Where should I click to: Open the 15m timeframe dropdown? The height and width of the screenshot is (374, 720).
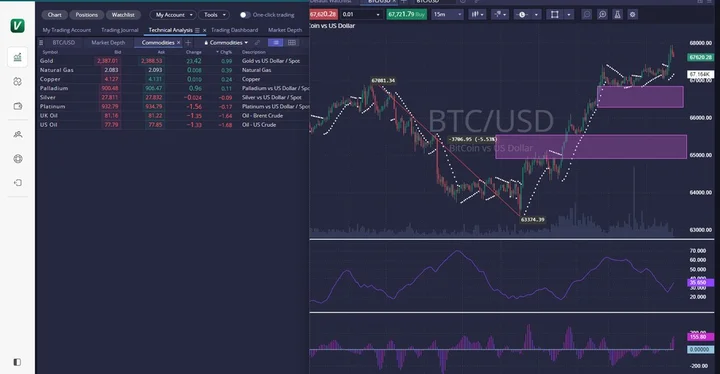click(447, 14)
